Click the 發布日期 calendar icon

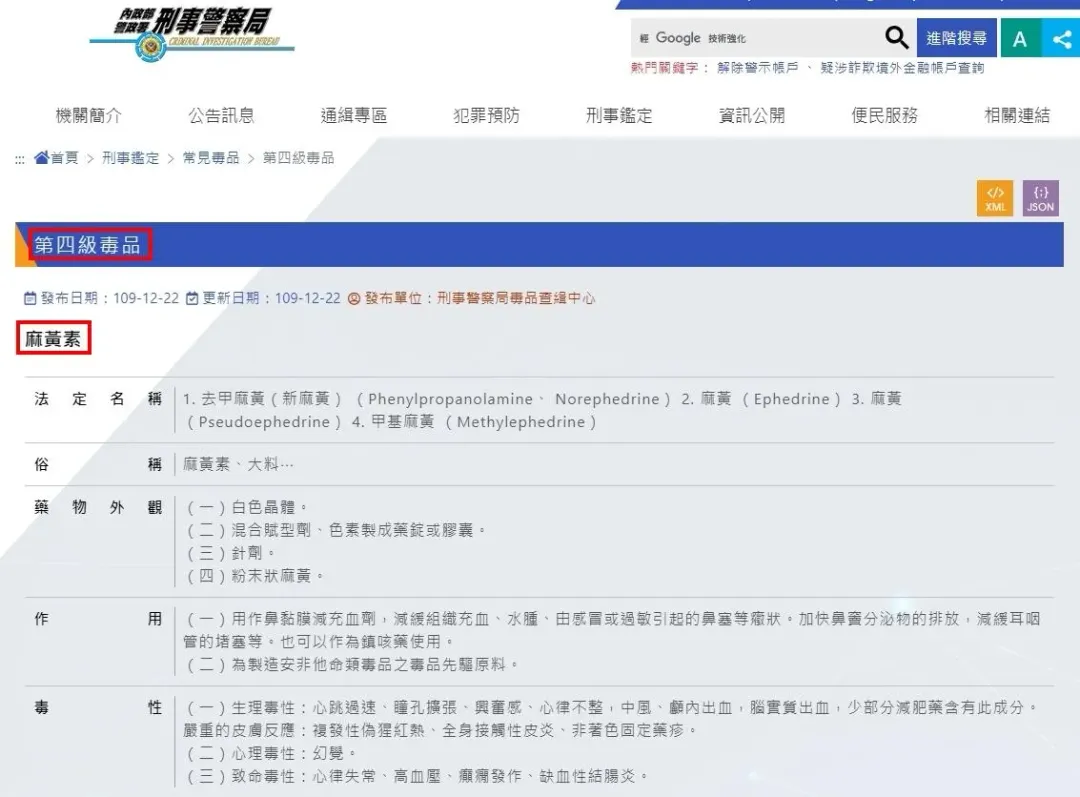(x=30, y=298)
